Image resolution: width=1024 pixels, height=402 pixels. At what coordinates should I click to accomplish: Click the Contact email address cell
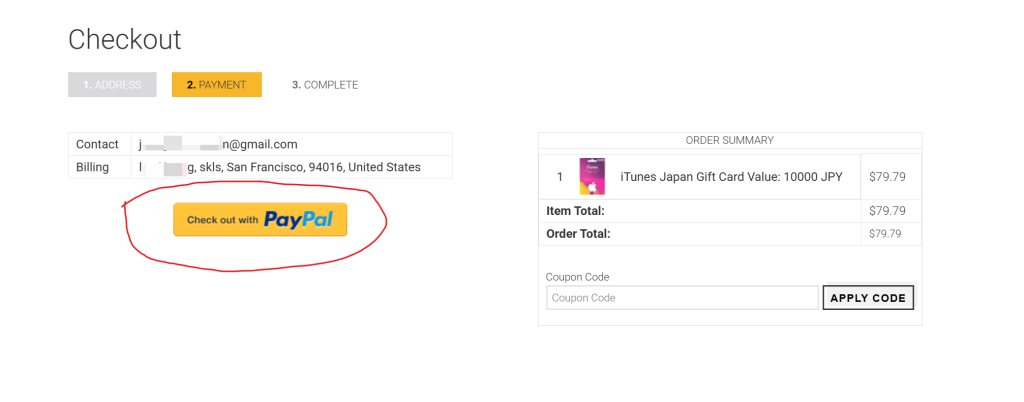(x=291, y=144)
